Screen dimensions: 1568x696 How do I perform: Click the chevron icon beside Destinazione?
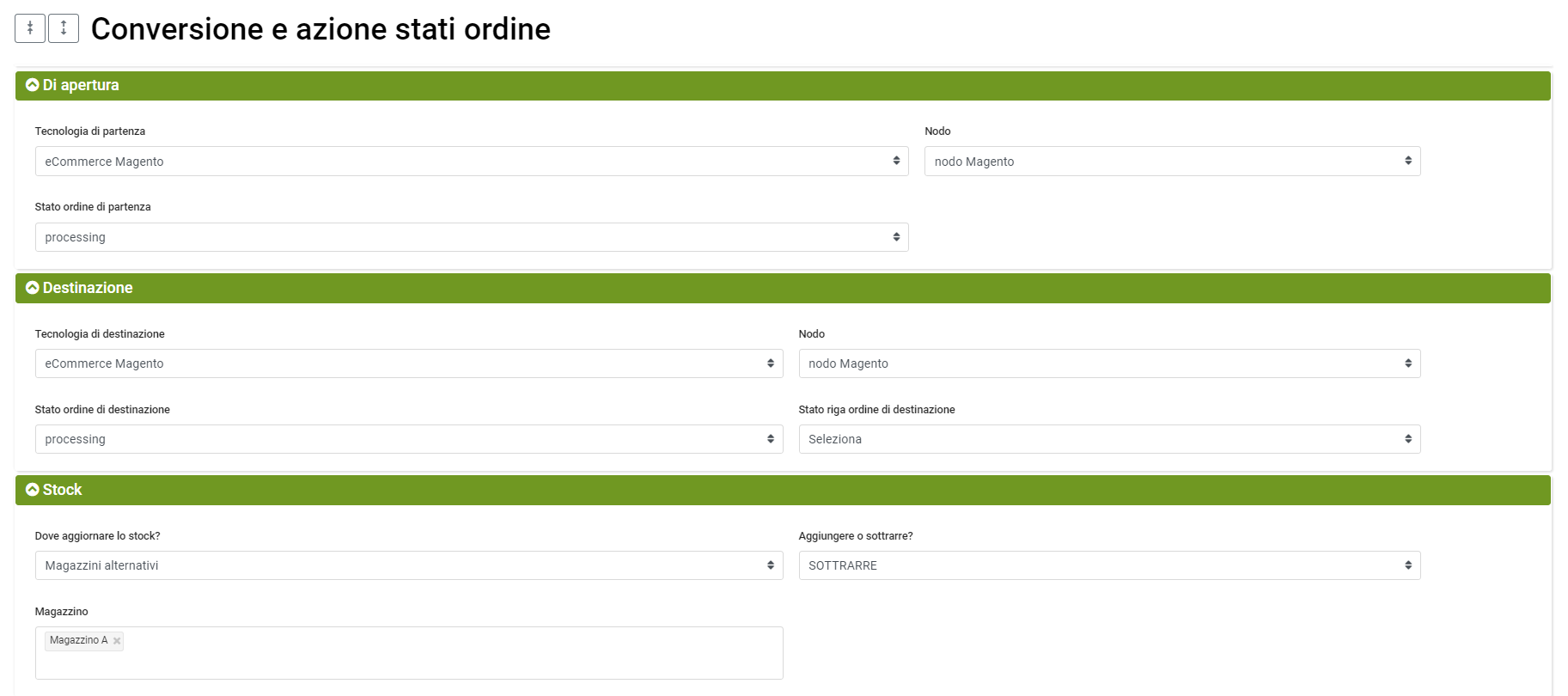(x=33, y=288)
